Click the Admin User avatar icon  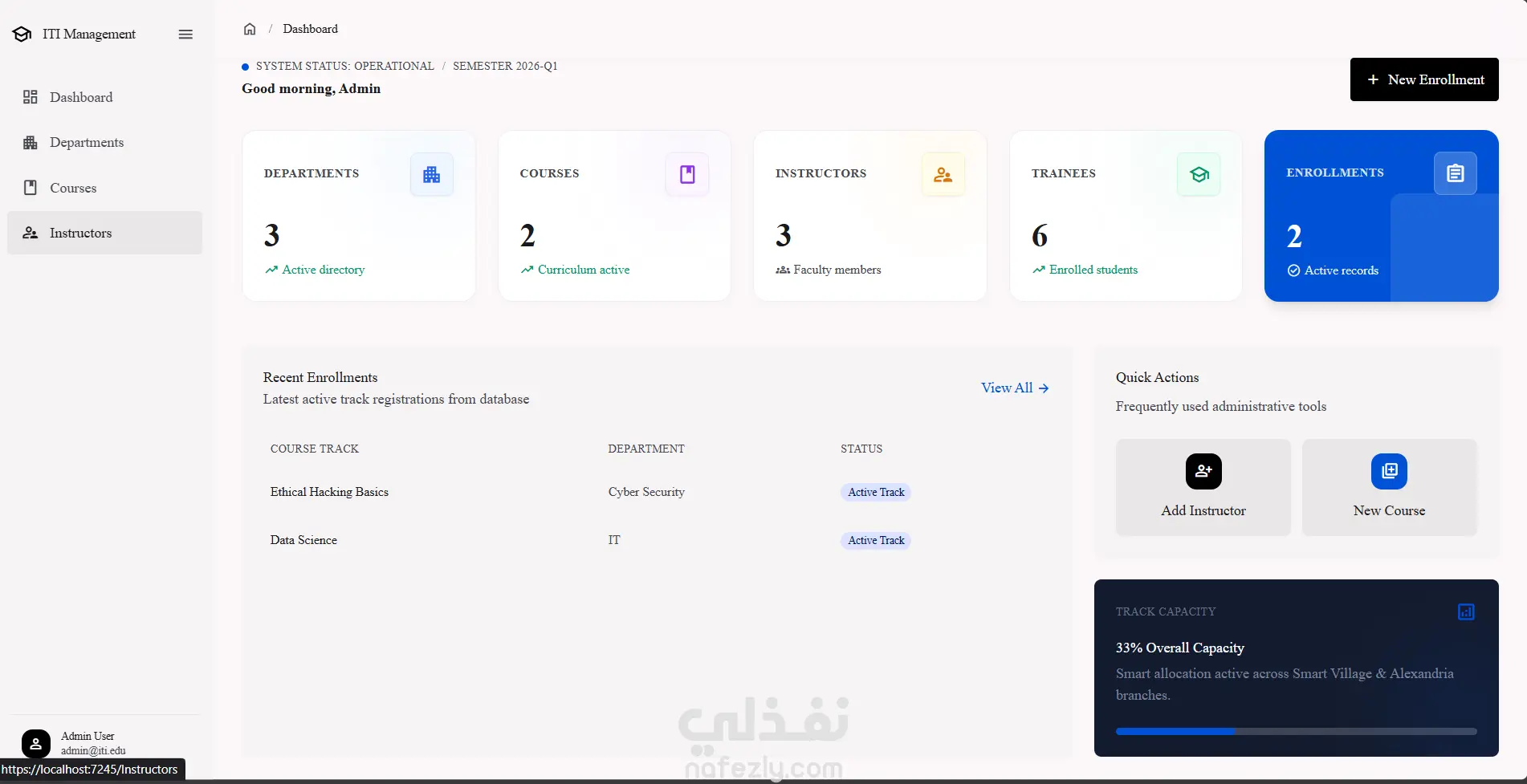pos(36,744)
